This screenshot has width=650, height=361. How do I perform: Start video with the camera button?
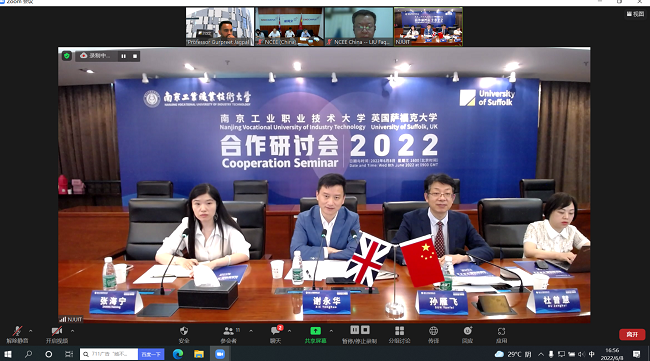(x=57, y=334)
